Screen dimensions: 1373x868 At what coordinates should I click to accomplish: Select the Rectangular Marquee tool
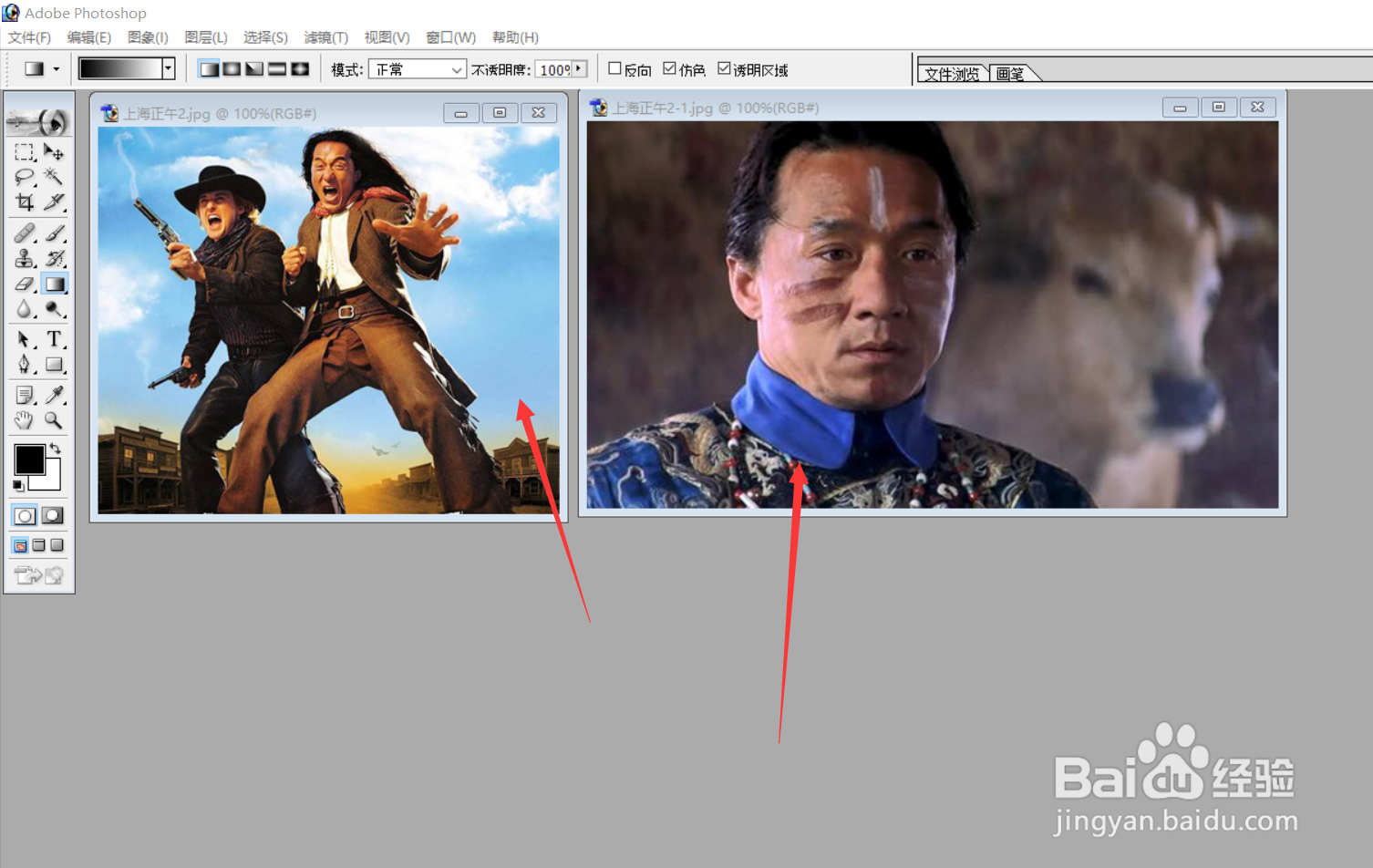(25, 151)
